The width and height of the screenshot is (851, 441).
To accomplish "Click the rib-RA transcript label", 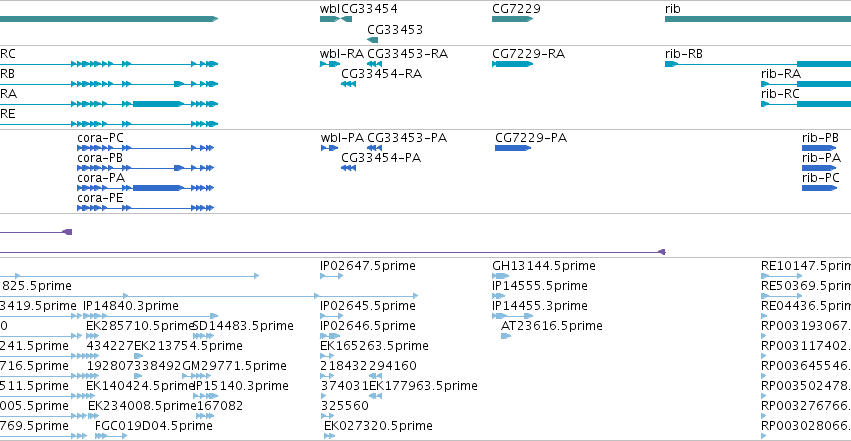I will pyautogui.click(x=780, y=74).
